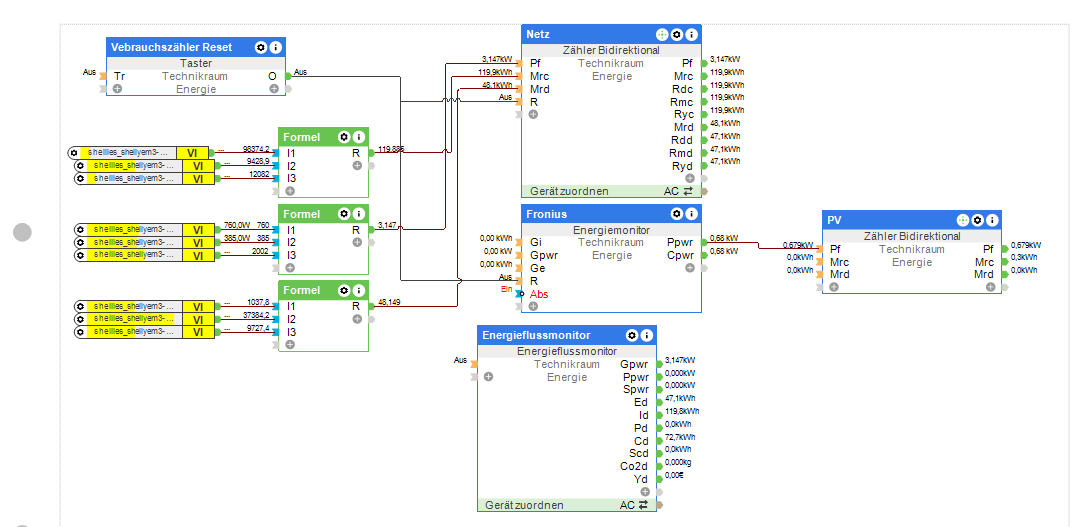The image size is (1083, 527).
Task: Click AC swap icon on Energieflussmonitor block
Action: [643, 505]
